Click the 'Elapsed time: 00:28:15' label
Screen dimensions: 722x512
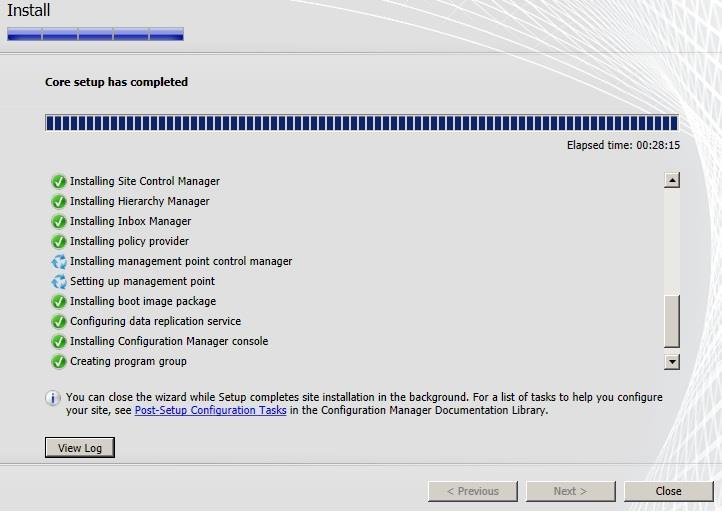(623, 145)
